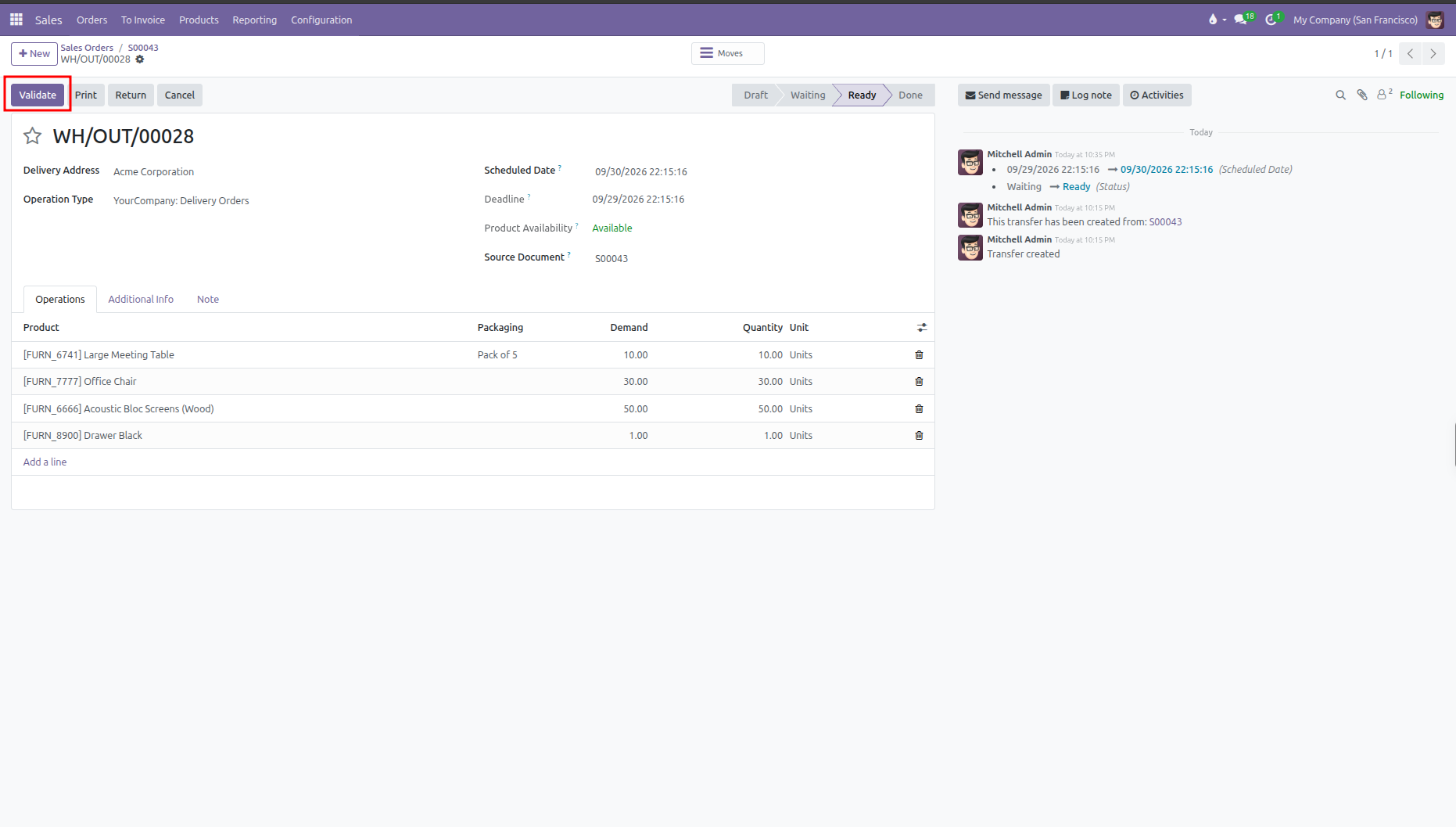Open the Moves smart button
This screenshot has height=827, width=1456.
coord(727,53)
